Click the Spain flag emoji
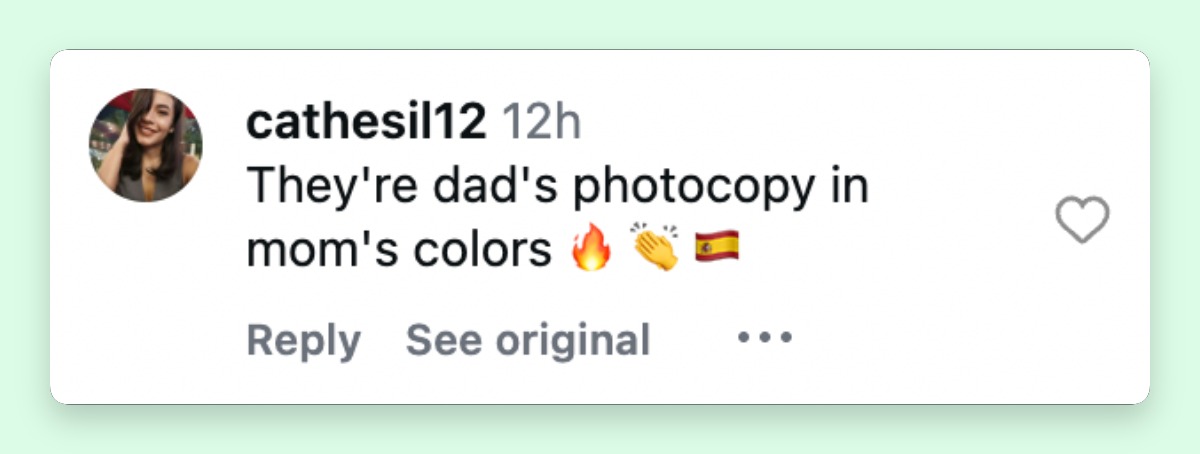 pos(717,245)
